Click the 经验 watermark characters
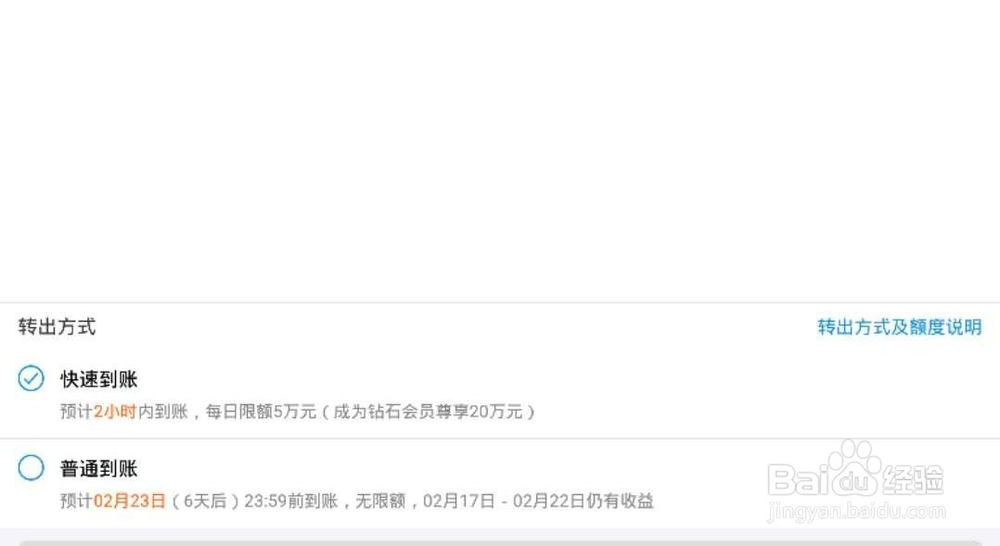The image size is (1000, 546). point(913,480)
